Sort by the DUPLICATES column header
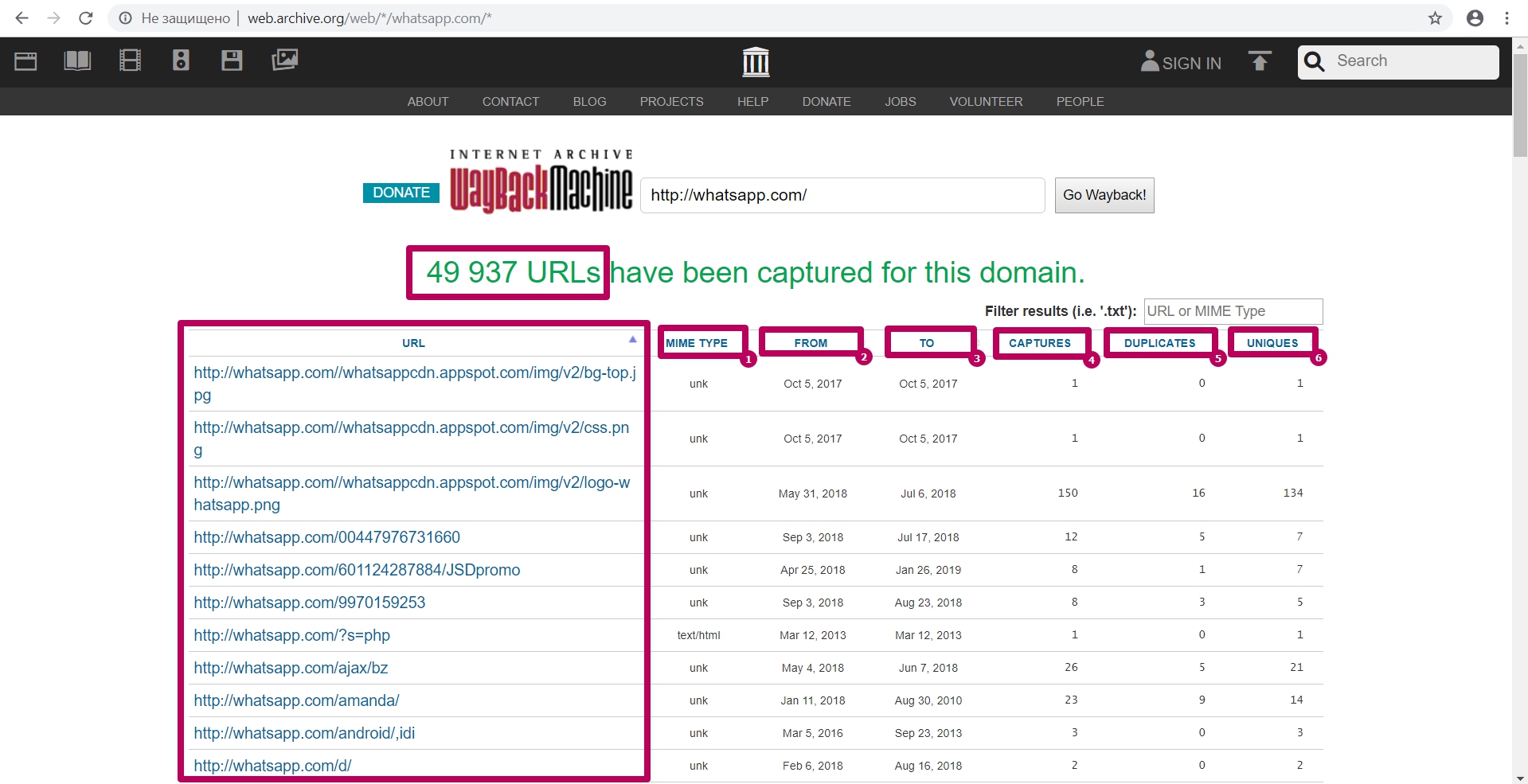The height and width of the screenshot is (784, 1528). tap(1159, 343)
